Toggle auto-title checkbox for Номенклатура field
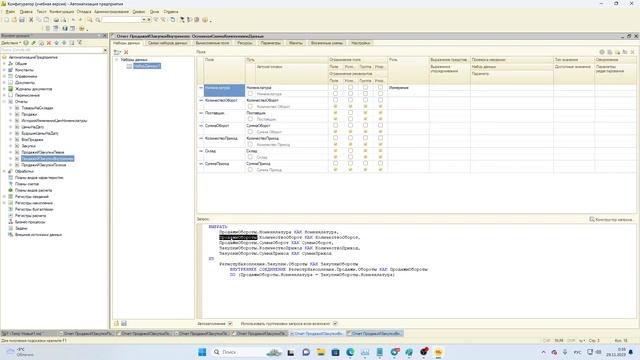This screenshot has height=360, width=640. [250, 94]
